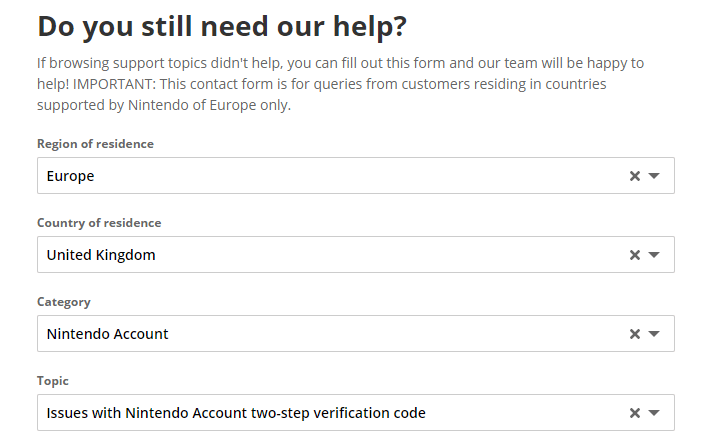
Task: Click the Topic field label
Action: [54, 381]
